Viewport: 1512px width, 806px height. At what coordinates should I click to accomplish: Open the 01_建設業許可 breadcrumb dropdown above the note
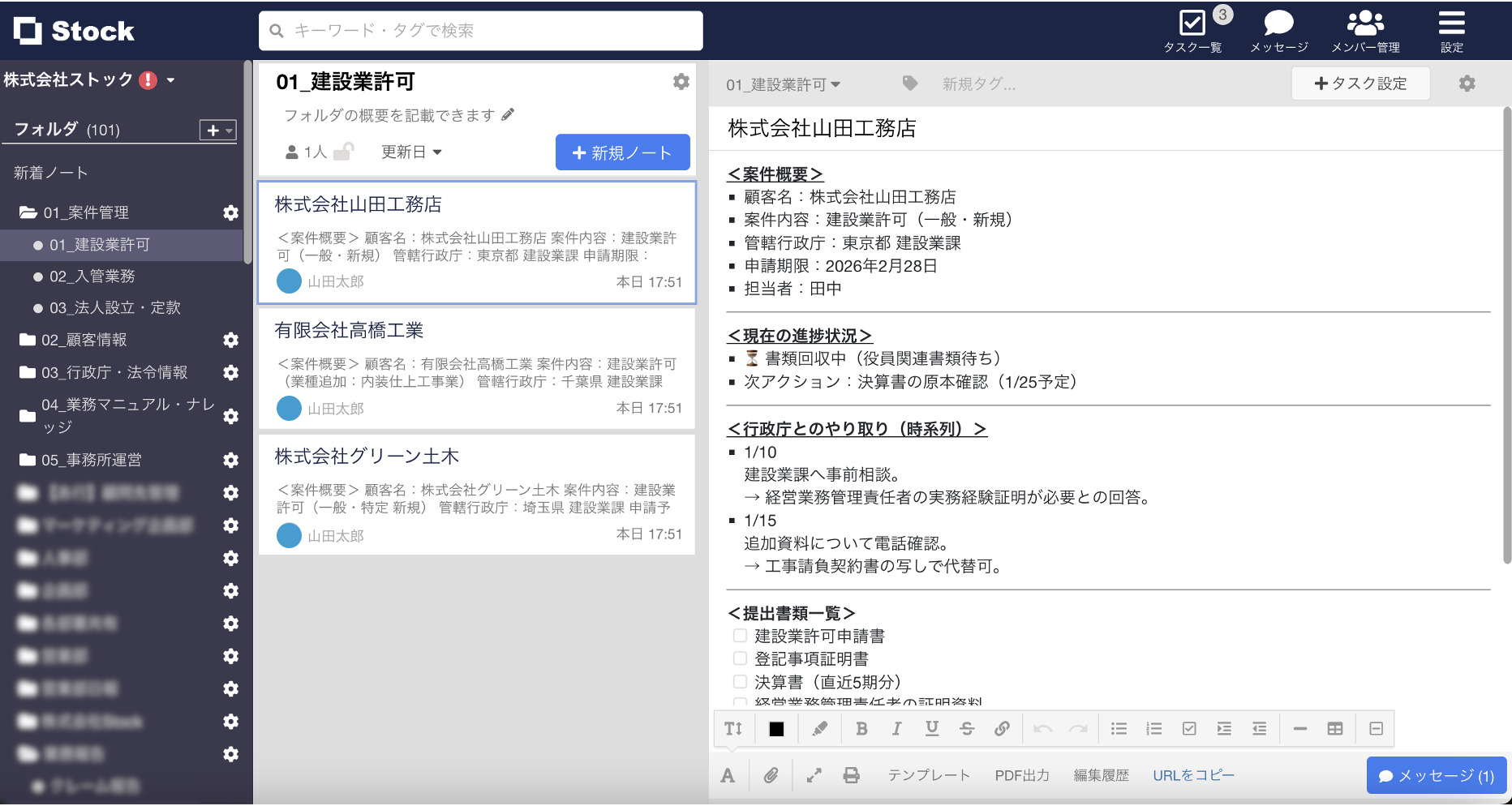[781, 84]
